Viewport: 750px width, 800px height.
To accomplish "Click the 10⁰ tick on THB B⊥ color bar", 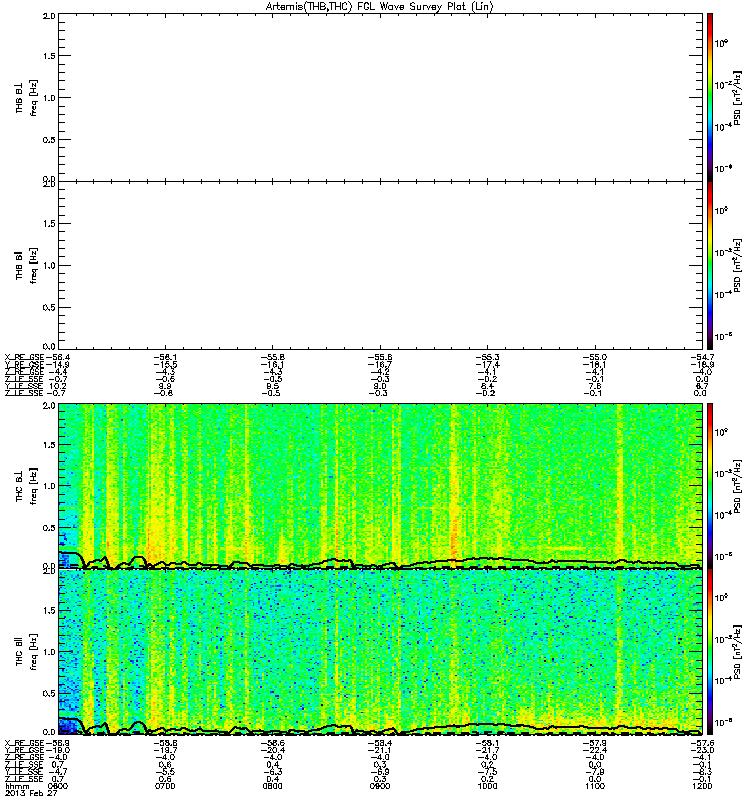I will click(x=721, y=43).
